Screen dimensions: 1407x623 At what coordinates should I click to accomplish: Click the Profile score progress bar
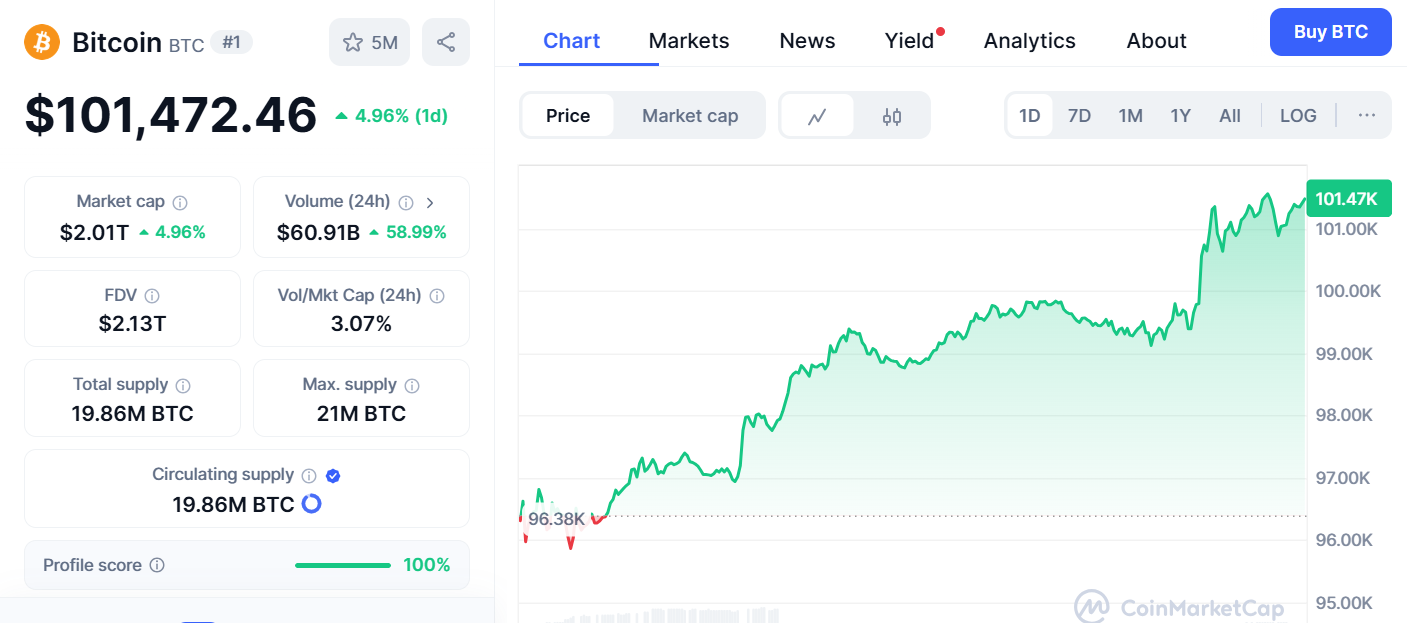342,565
